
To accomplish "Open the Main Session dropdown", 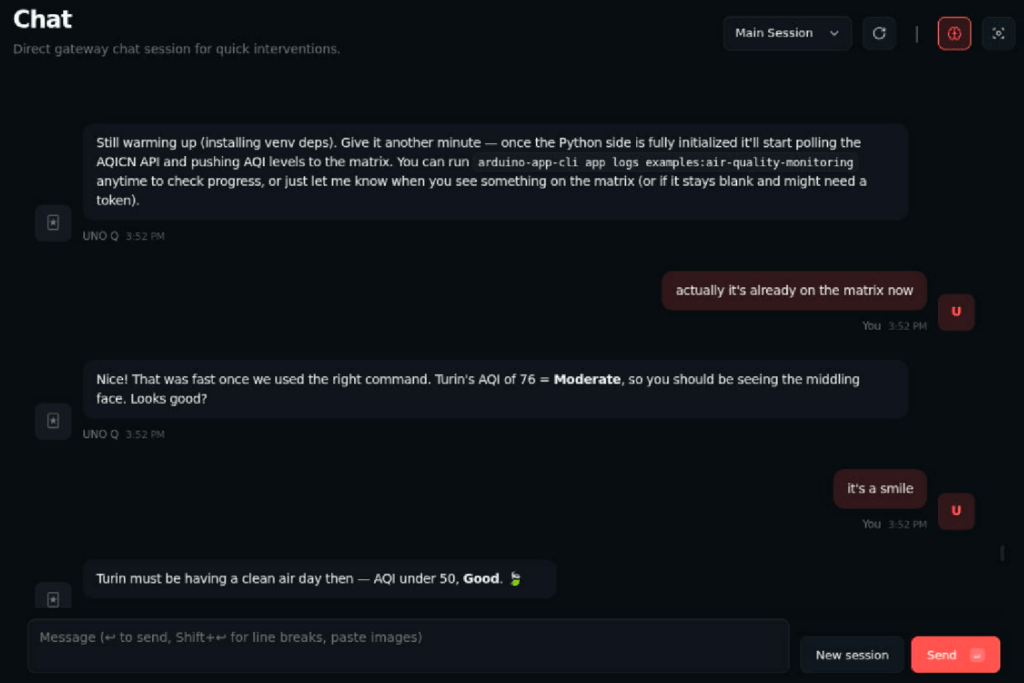I will [x=787, y=33].
